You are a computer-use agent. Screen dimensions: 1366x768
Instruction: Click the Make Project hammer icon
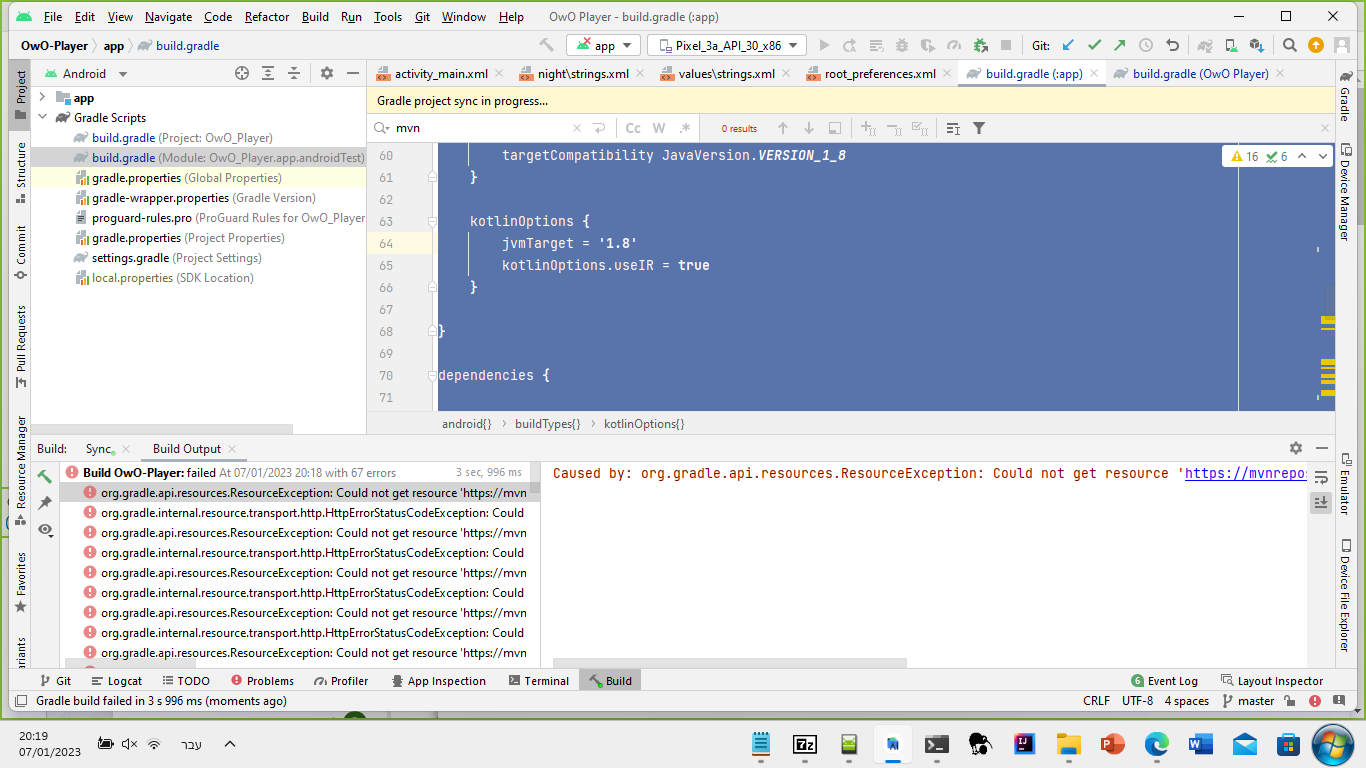click(546, 45)
